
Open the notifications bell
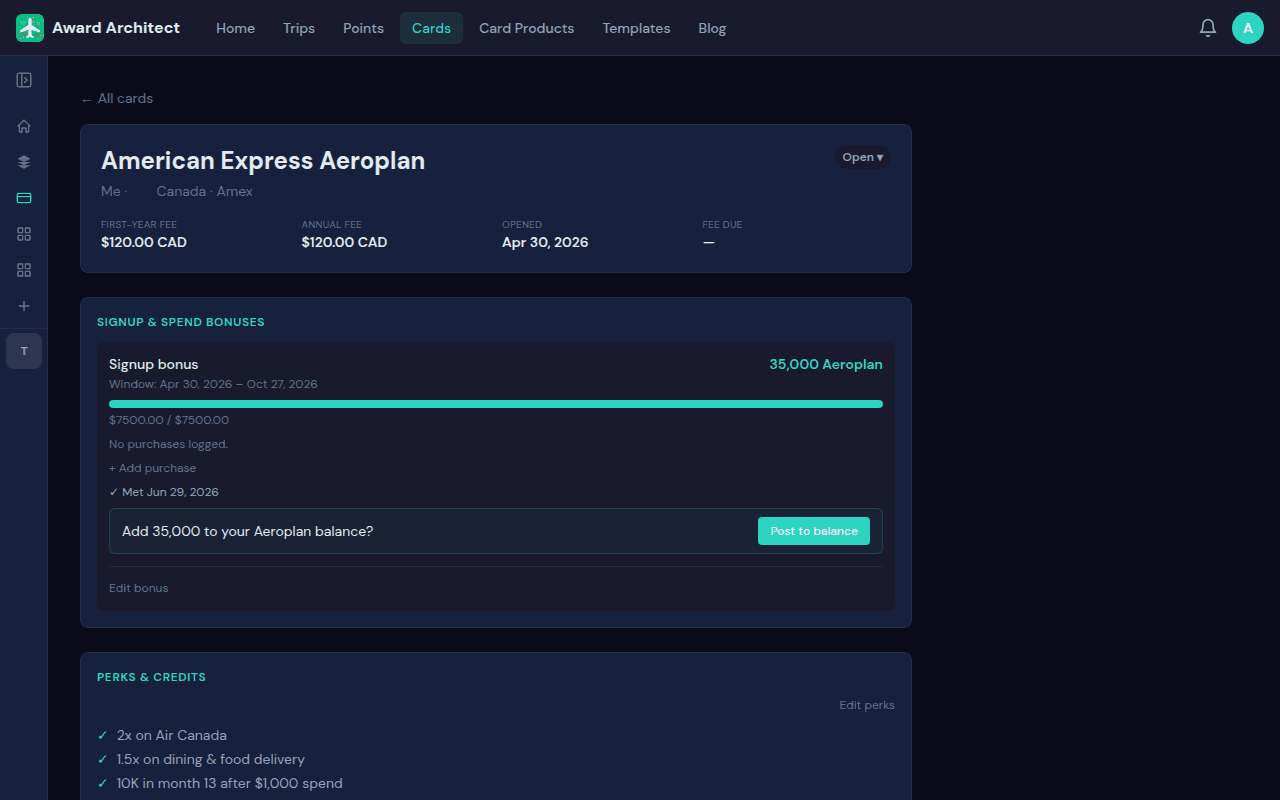(1208, 28)
